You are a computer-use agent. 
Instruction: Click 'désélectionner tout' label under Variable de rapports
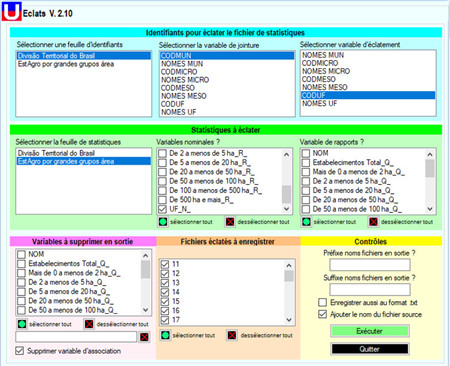(407, 222)
